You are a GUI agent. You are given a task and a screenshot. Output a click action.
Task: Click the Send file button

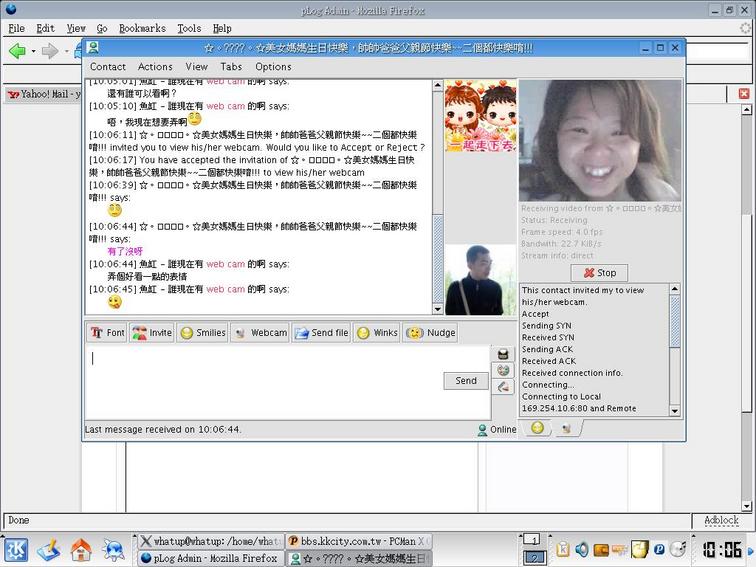click(321, 333)
